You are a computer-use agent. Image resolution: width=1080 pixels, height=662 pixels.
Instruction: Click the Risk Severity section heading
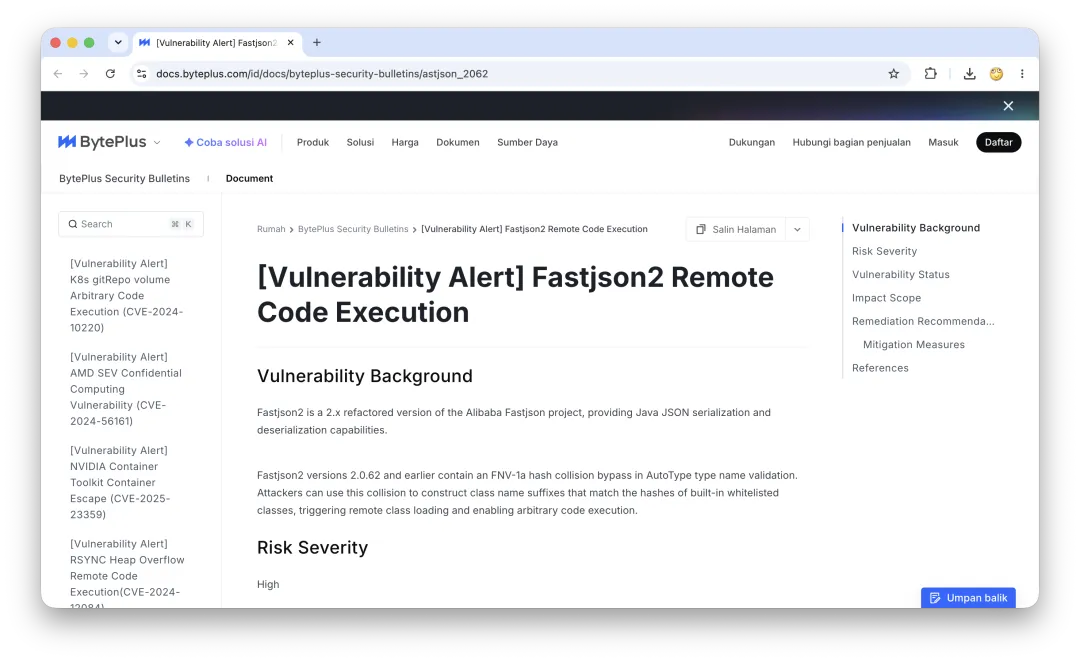[313, 548]
